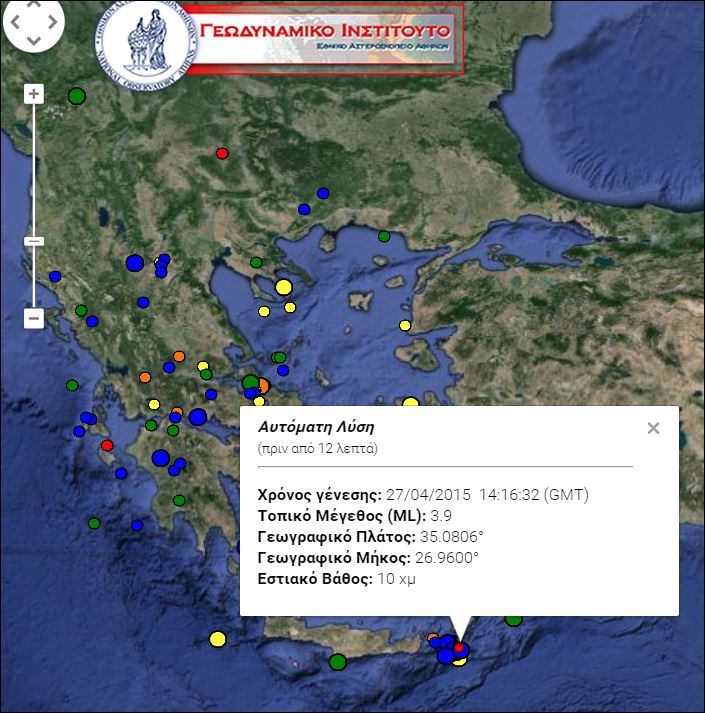705x713 pixels.
Task: Select the magnitude value 3.9
Action: click(x=441, y=516)
